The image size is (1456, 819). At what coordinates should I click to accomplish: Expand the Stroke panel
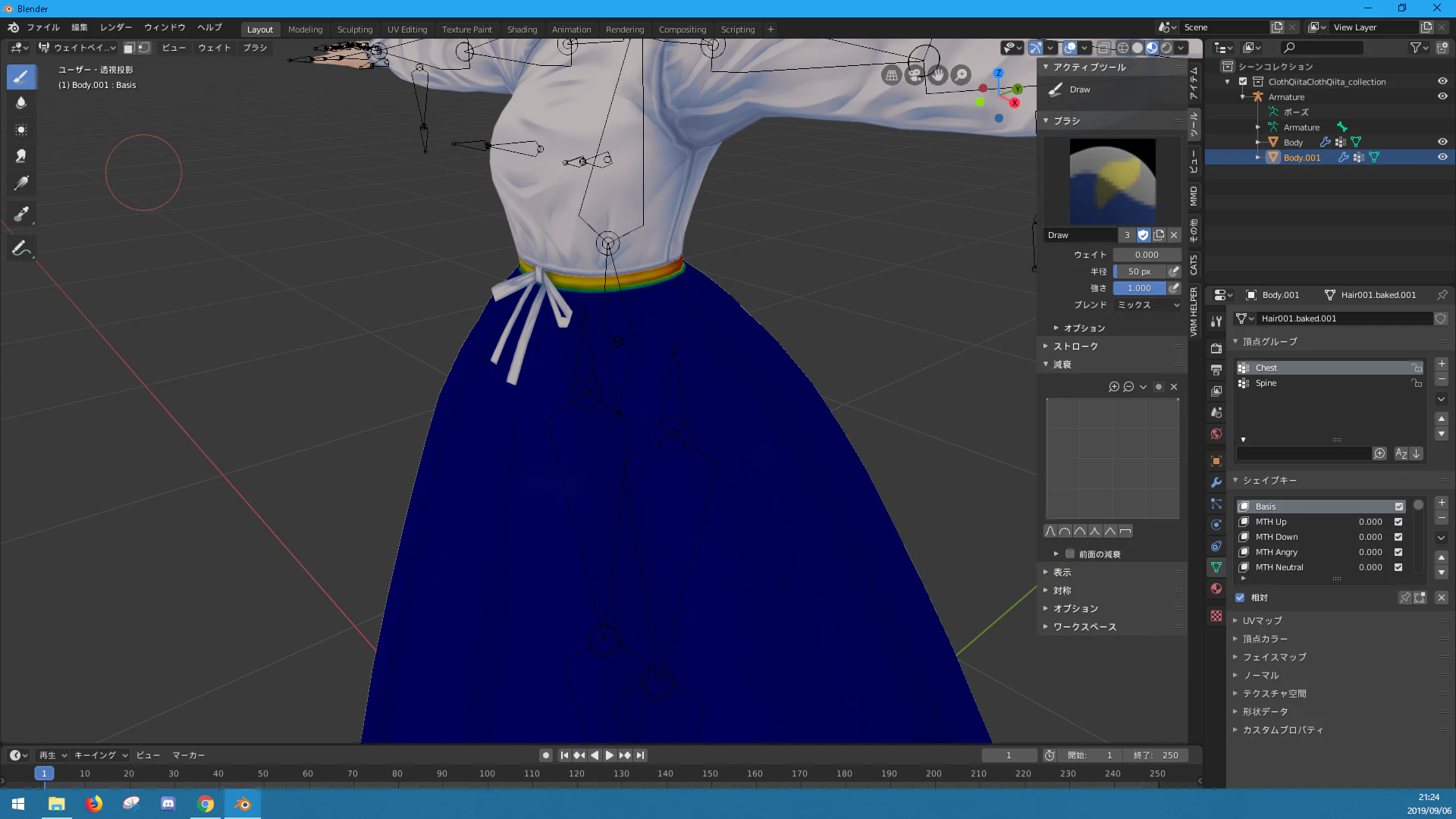[x=1075, y=347]
